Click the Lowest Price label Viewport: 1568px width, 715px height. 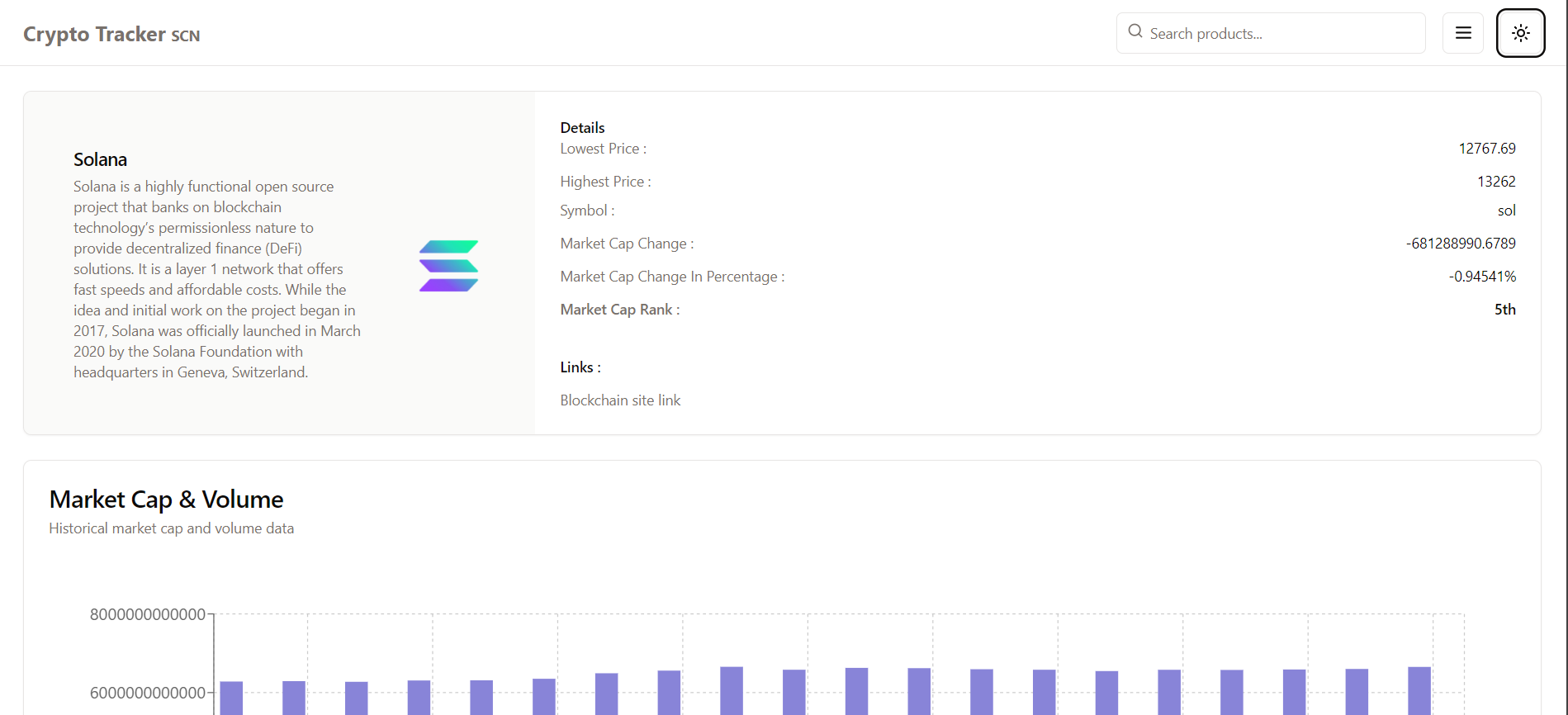click(x=603, y=149)
